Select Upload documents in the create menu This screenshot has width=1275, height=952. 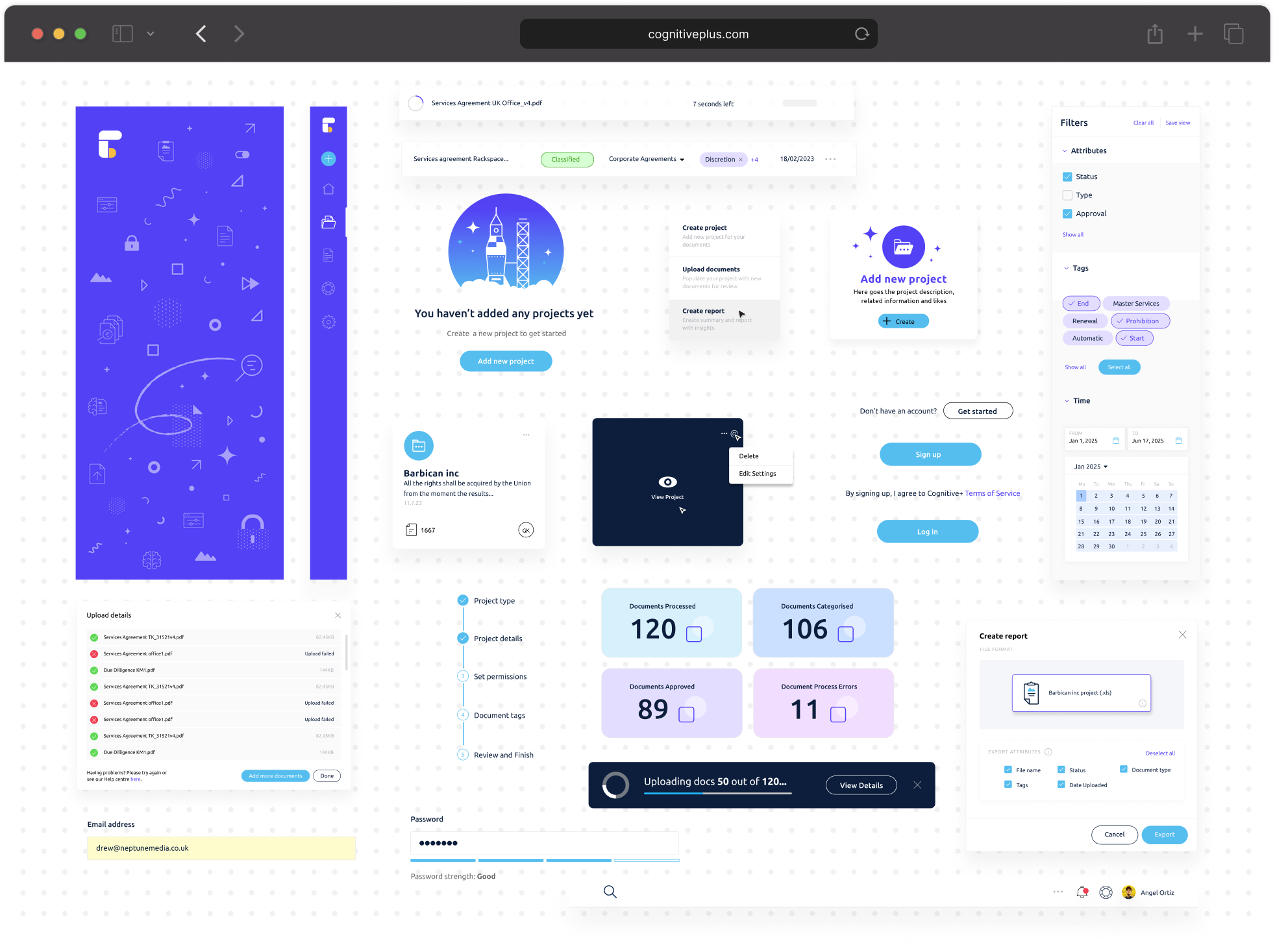711,269
